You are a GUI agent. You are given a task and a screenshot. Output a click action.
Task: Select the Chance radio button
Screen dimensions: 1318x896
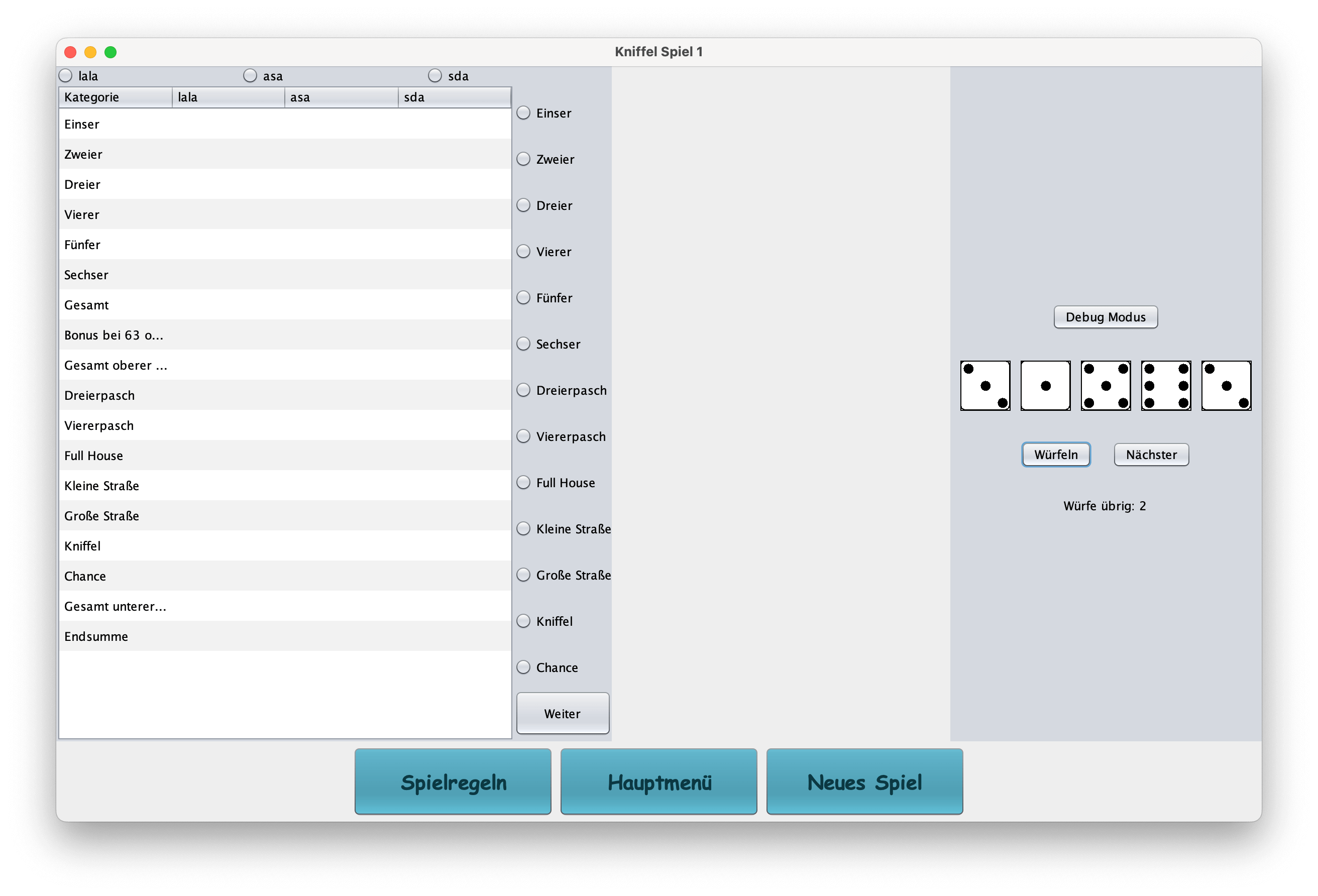523,667
